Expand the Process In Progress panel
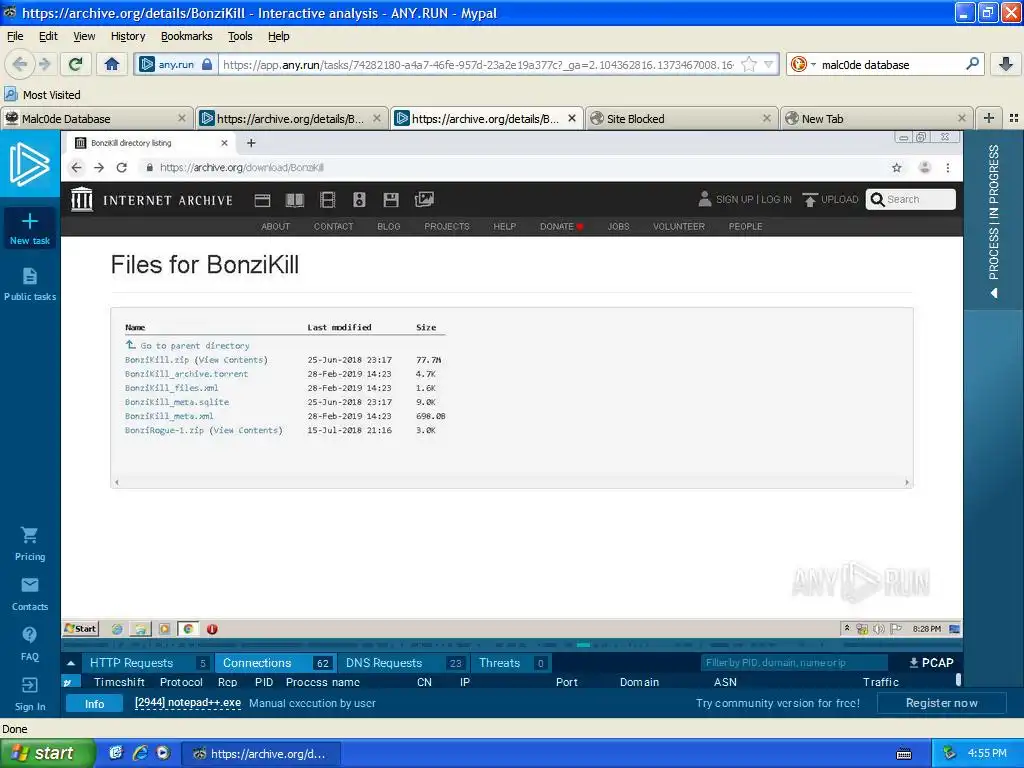The width and height of the screenshot is (1024, 768). (994, 221)
